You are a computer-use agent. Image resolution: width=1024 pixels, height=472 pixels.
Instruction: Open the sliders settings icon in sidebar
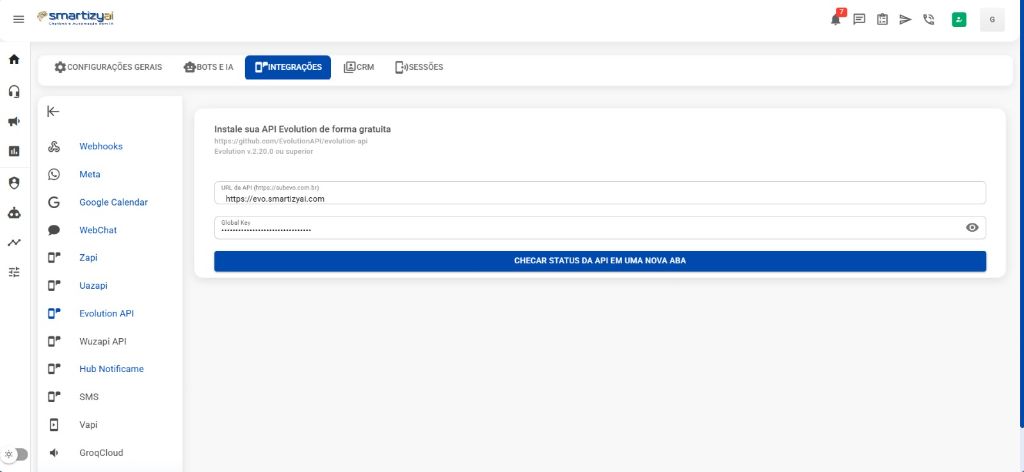[14, 272]
